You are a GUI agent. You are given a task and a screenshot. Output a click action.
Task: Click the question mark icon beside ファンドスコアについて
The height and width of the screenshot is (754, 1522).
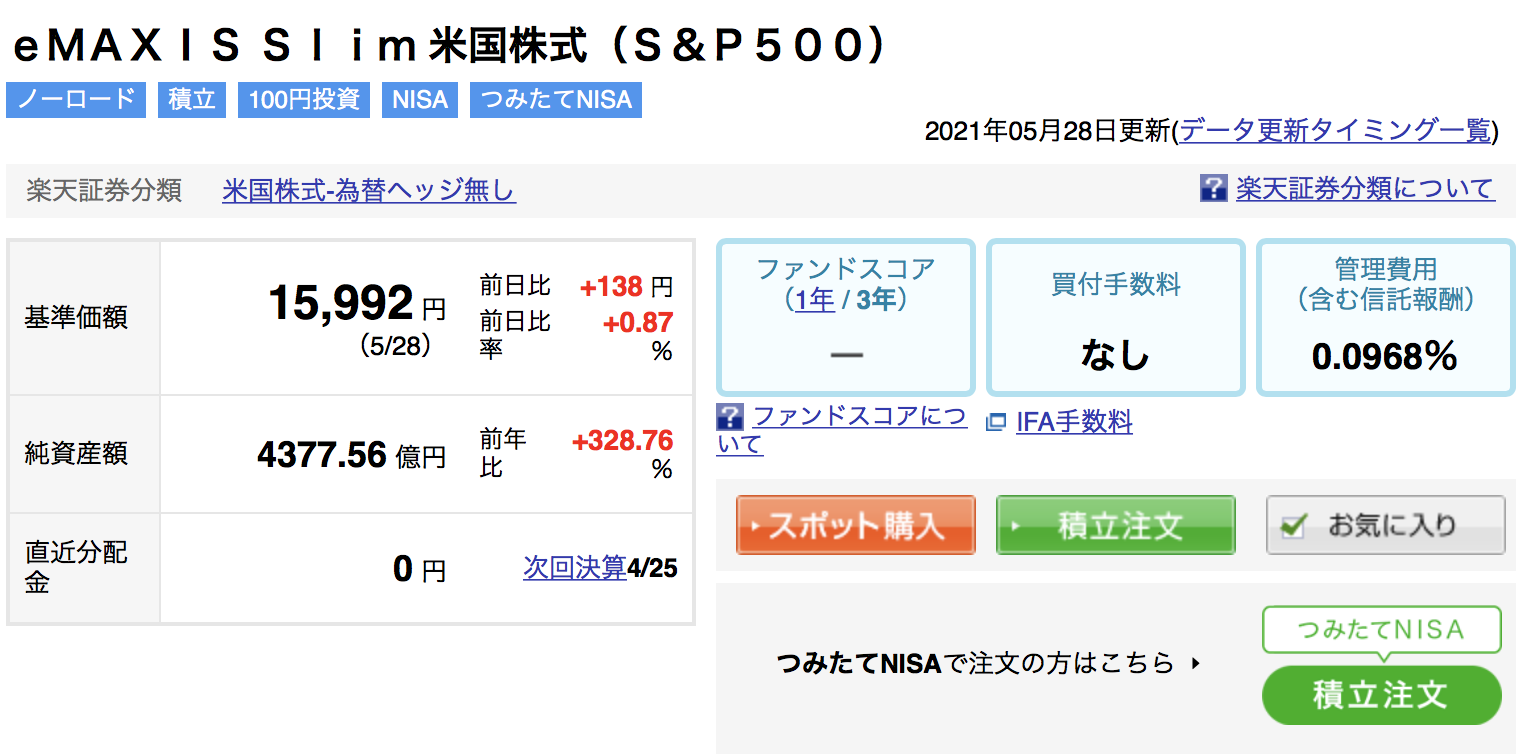click(x=730, y=418)
